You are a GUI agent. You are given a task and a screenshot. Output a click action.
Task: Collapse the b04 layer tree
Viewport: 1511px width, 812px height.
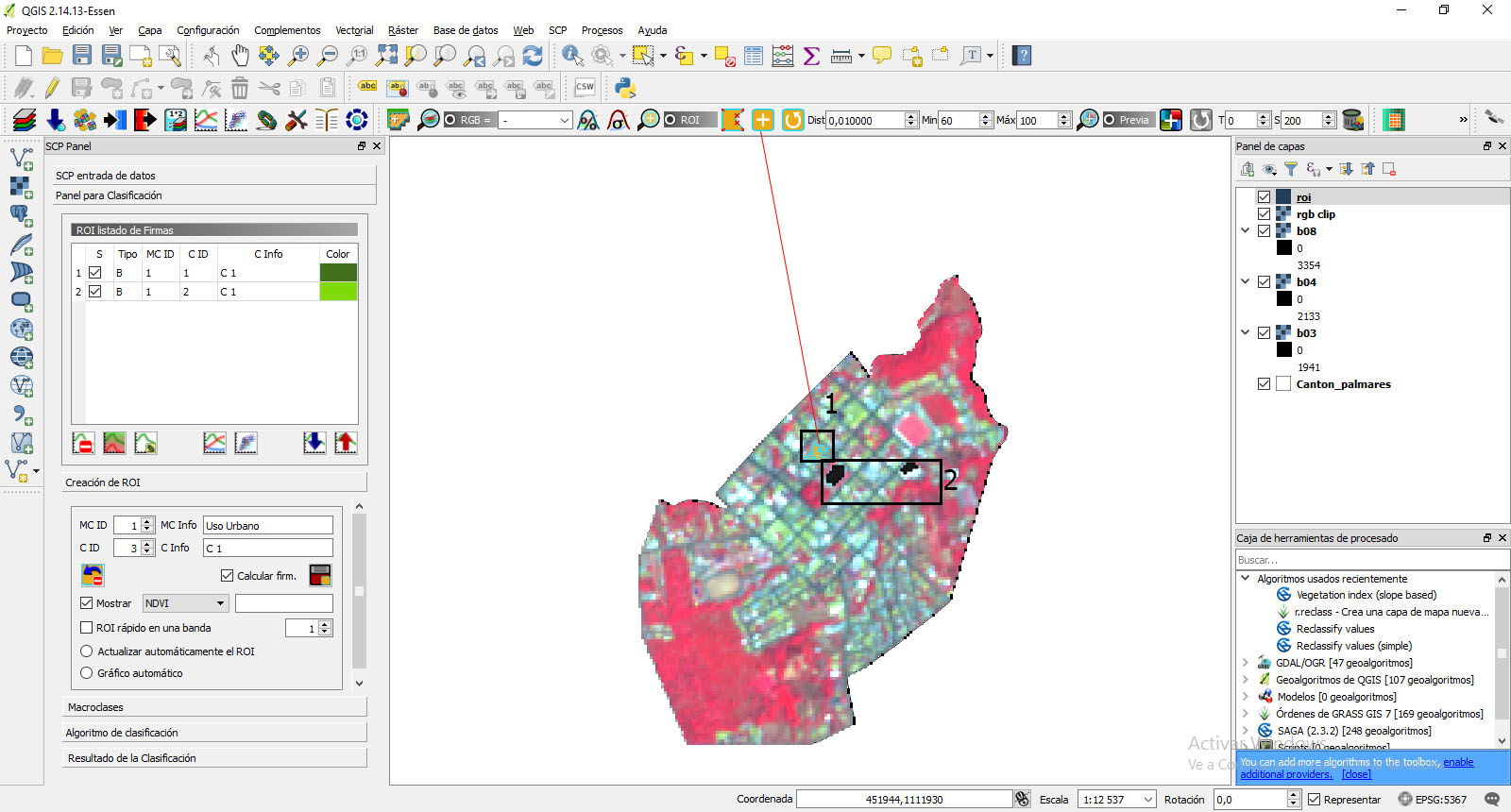1245,281
